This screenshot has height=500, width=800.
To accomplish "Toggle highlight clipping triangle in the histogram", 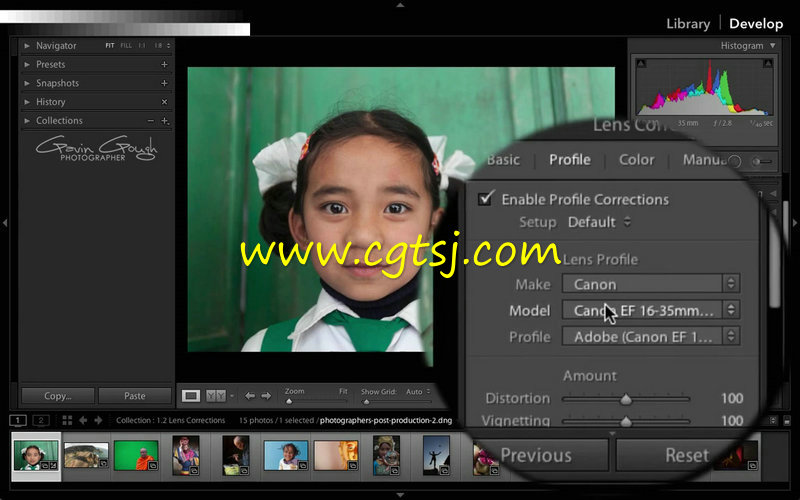I will 767,63.
